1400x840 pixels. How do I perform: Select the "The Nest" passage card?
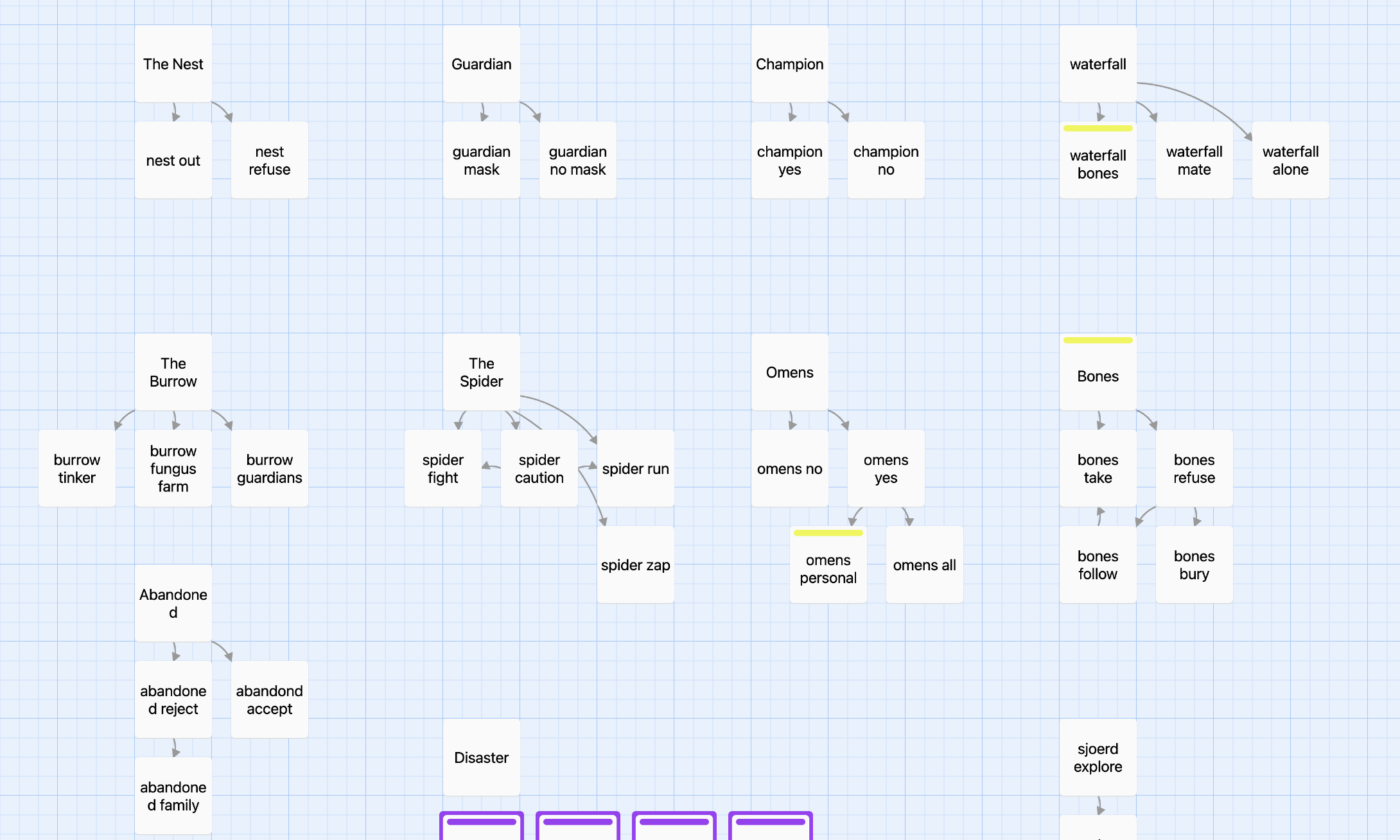tap(173, 64)
